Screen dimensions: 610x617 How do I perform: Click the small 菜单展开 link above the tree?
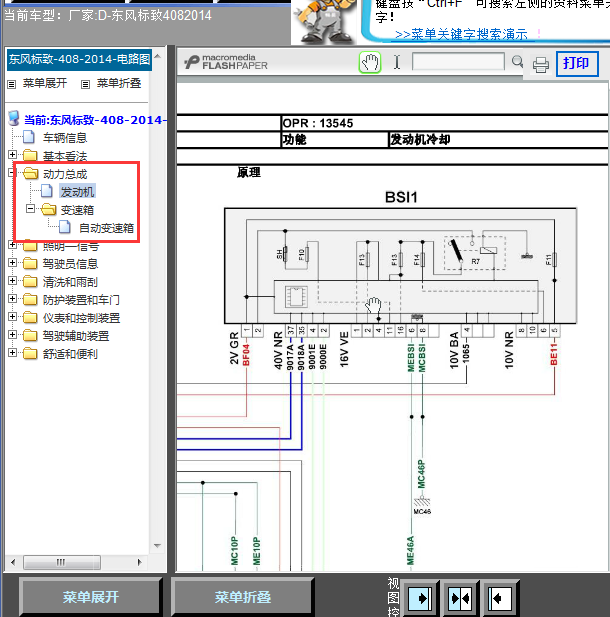pos(45,83)
